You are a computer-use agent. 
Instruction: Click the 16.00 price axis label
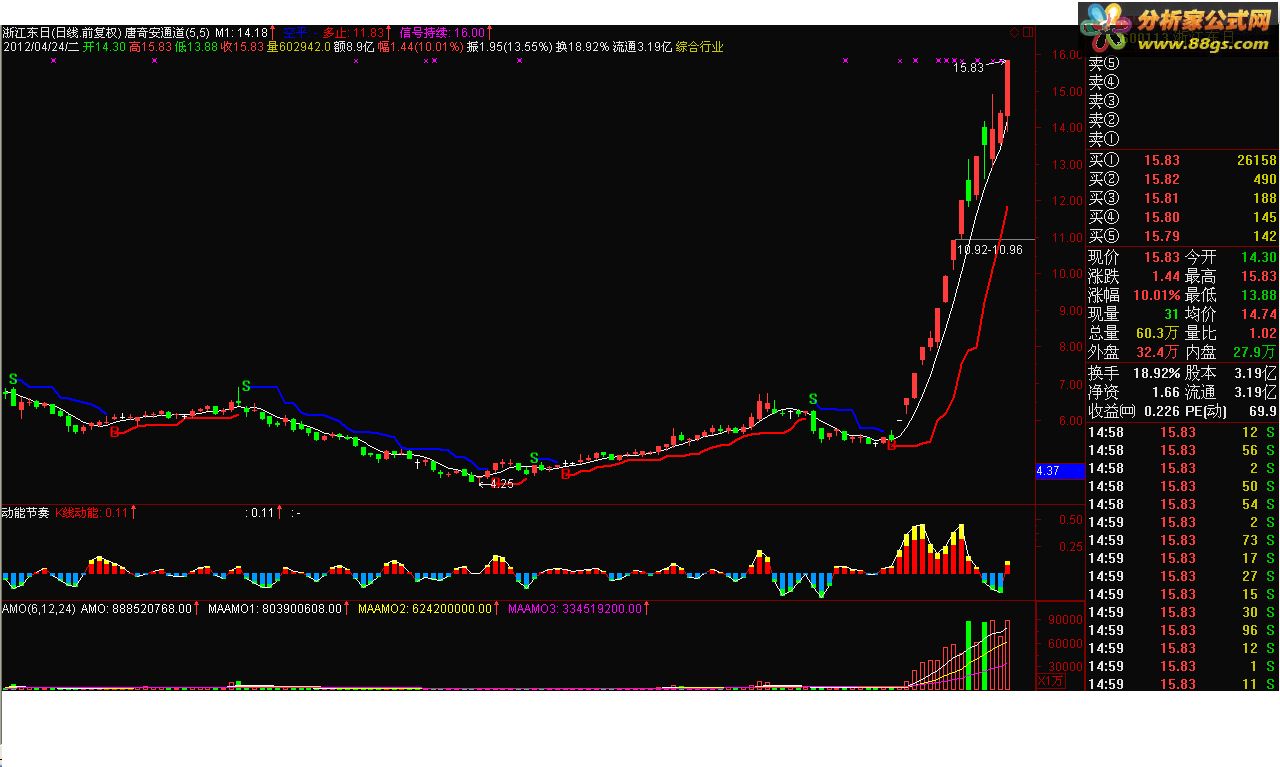1067,54
